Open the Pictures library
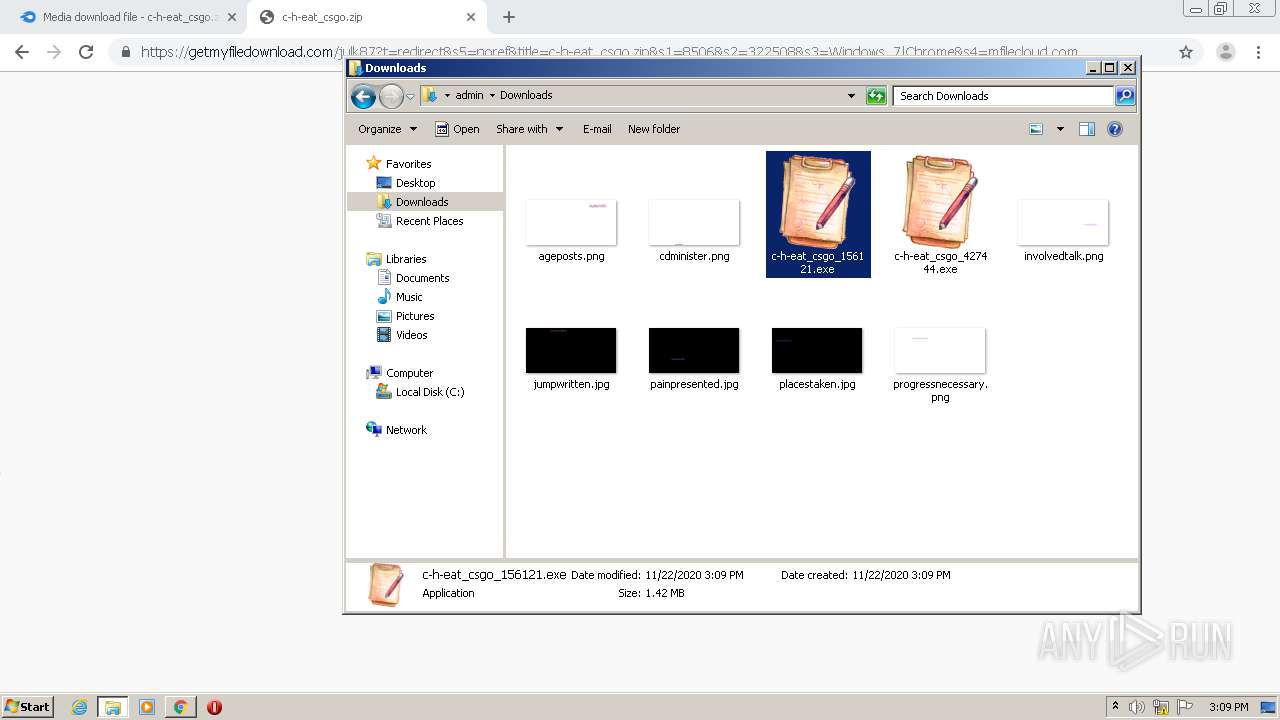The width and height of the screenshot is (1280, 720). coord(414,316)
